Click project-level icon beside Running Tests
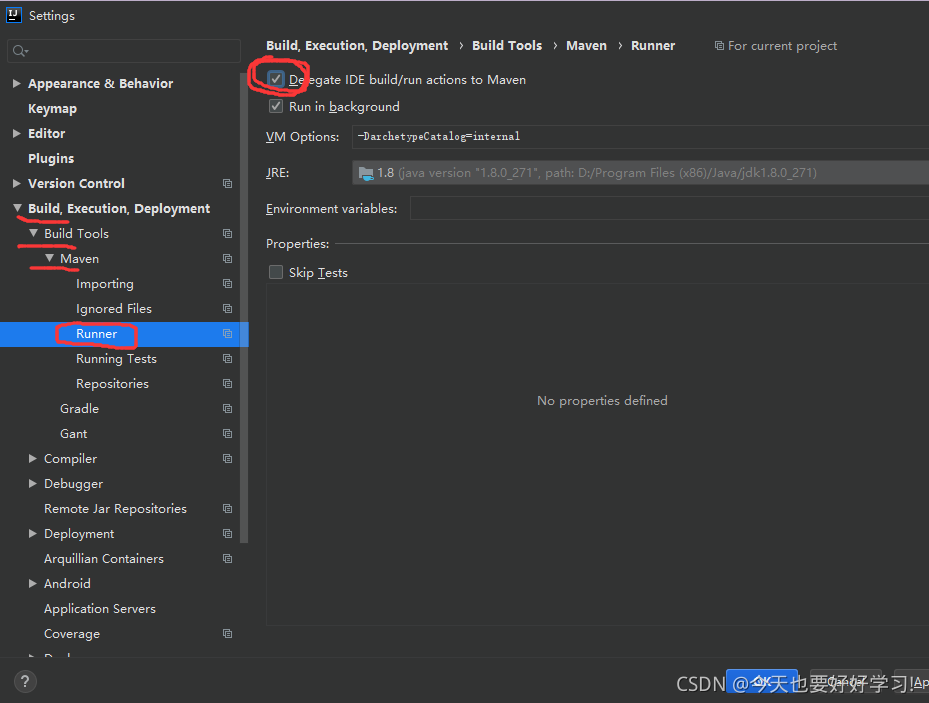This screenshot has width=929, height=703. tap(228, 358)
